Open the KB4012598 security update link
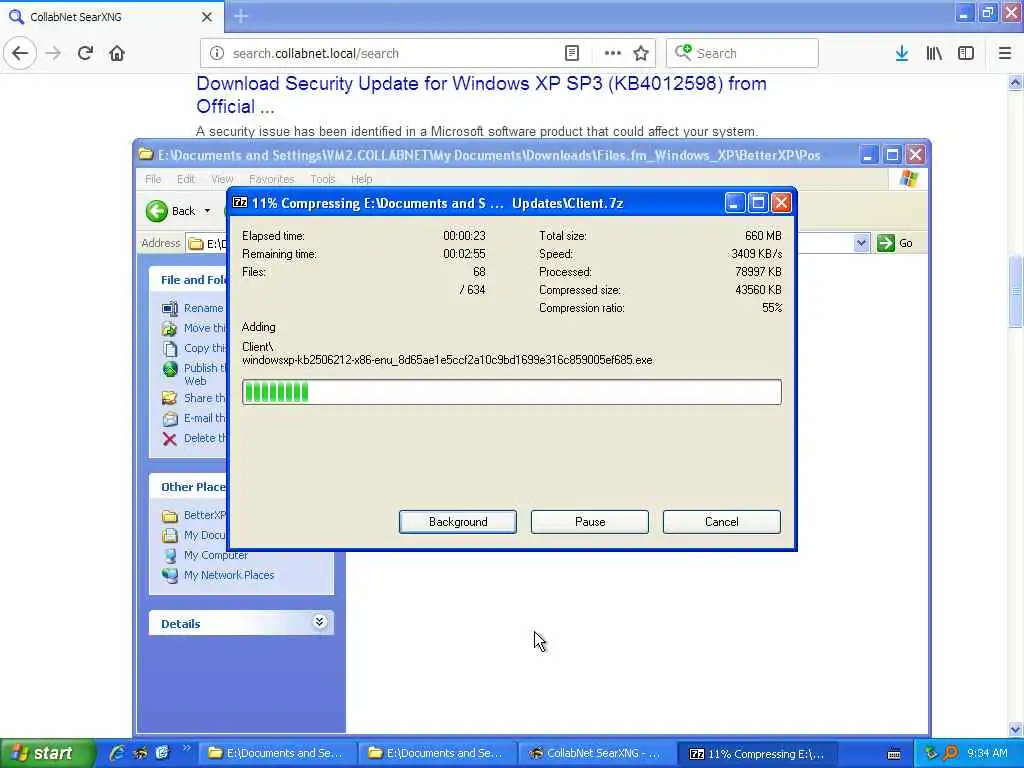 pos(481,95)
